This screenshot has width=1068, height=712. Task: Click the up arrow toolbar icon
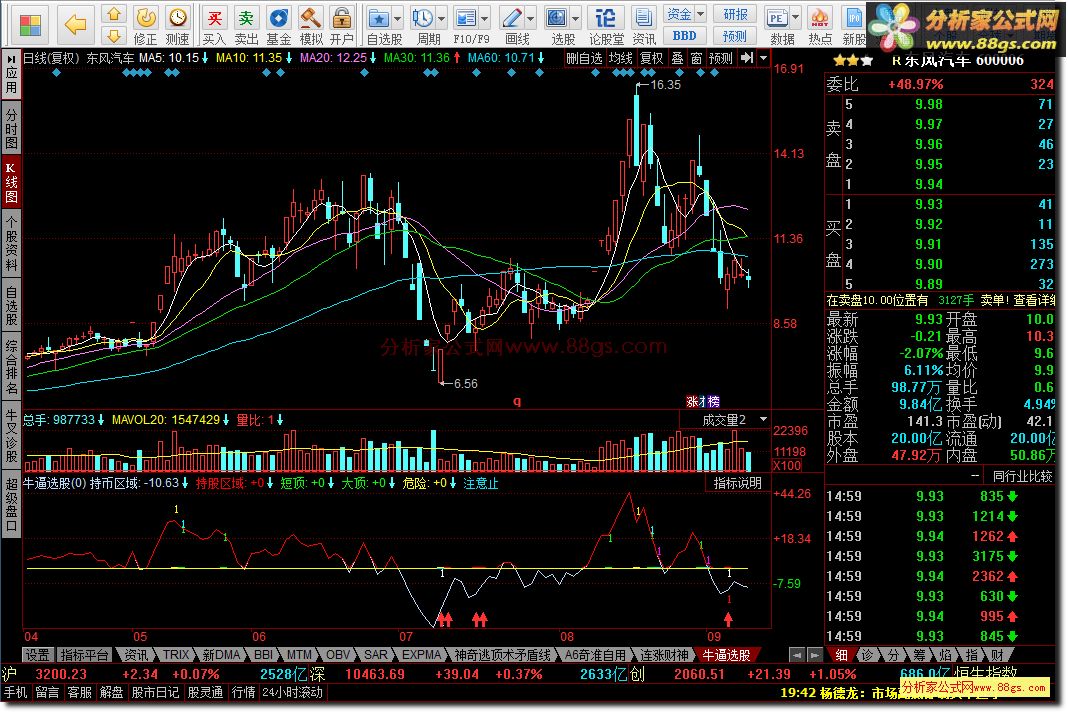tap(114, 14)
